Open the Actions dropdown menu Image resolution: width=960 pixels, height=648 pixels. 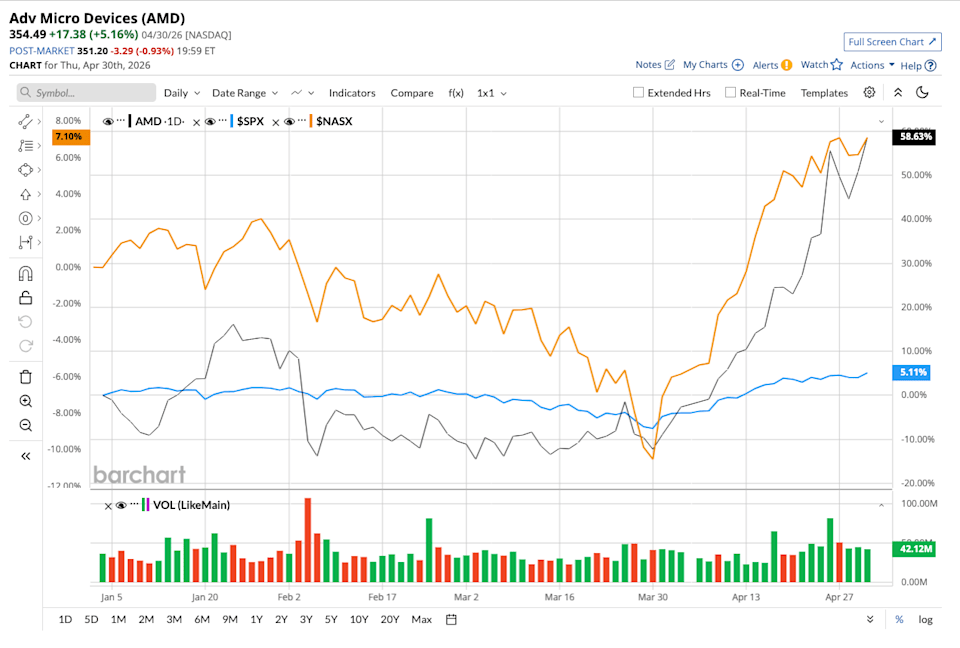click(872, 65)
